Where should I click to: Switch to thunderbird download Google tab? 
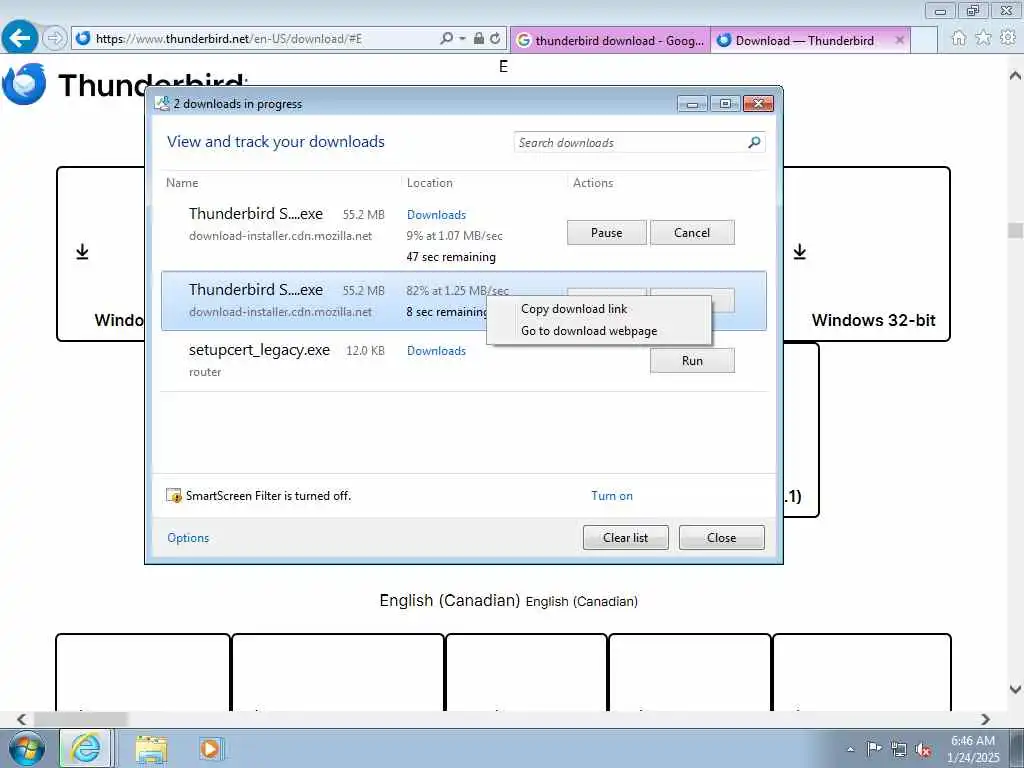click(611, 40)
